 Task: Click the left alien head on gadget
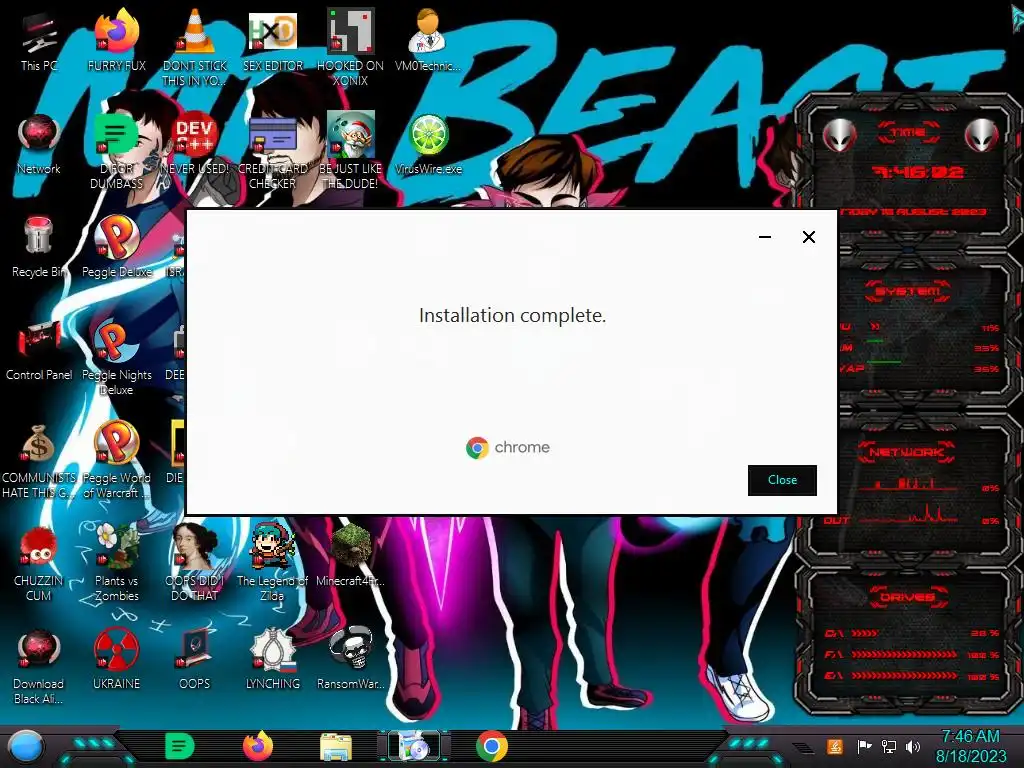(839, 136)
